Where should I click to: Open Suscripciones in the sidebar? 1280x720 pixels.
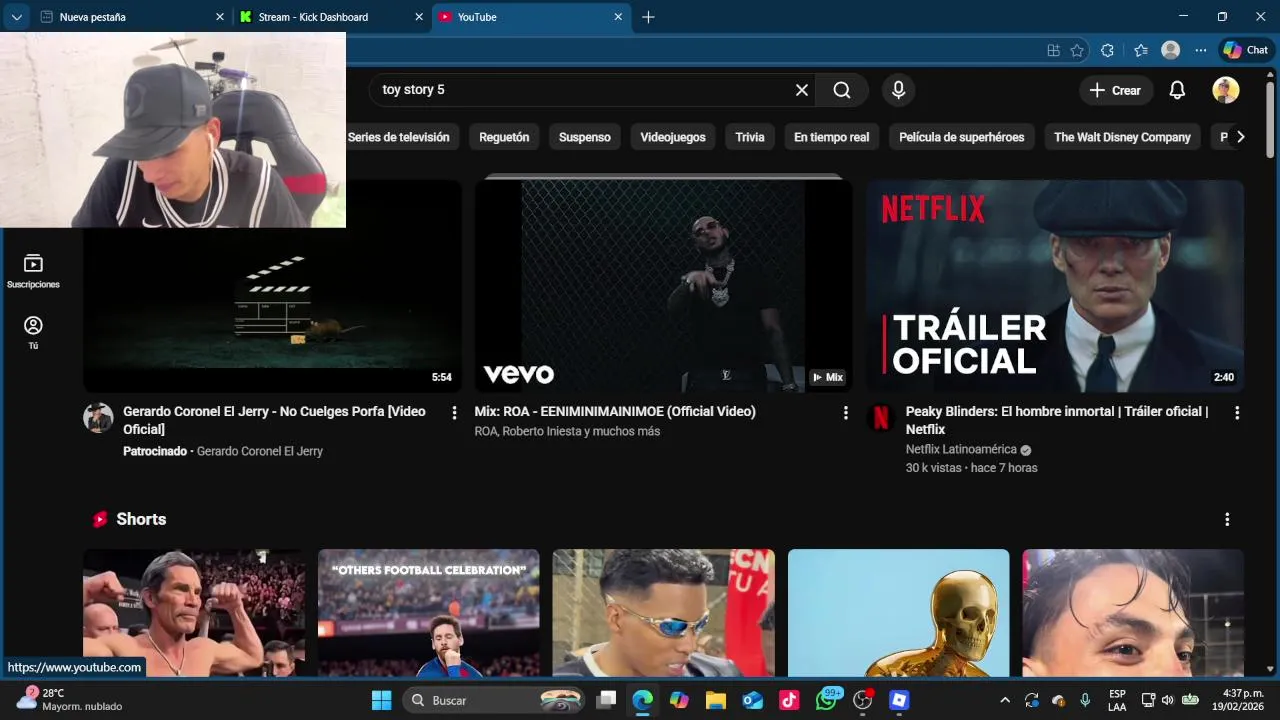click(x=33, y=271)
